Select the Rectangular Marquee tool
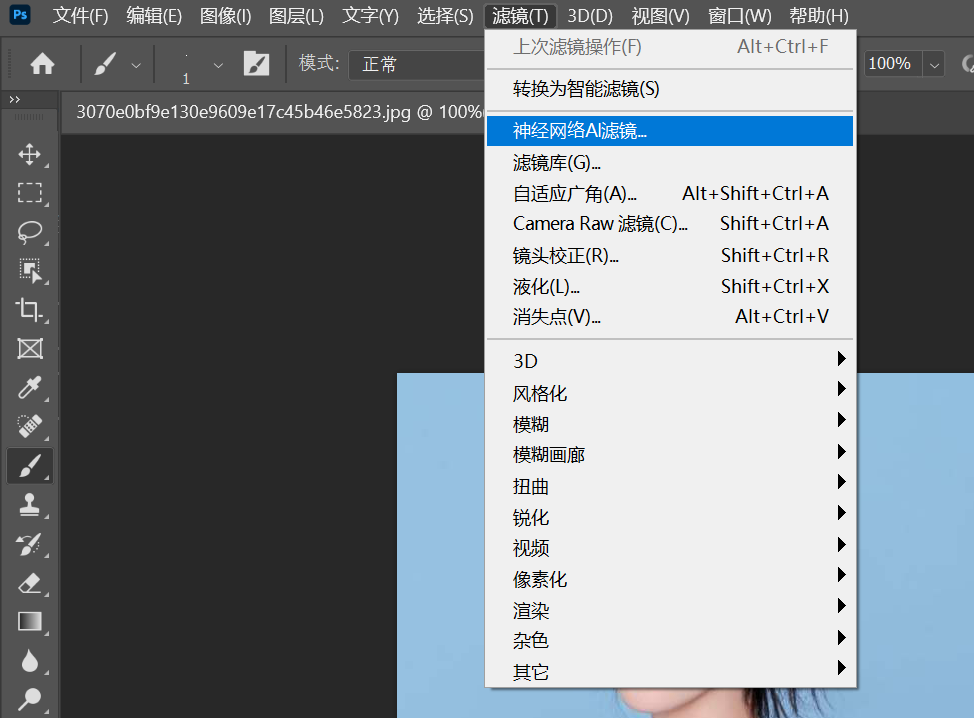Viewport: 974px width, 718px height. [29, 193]
